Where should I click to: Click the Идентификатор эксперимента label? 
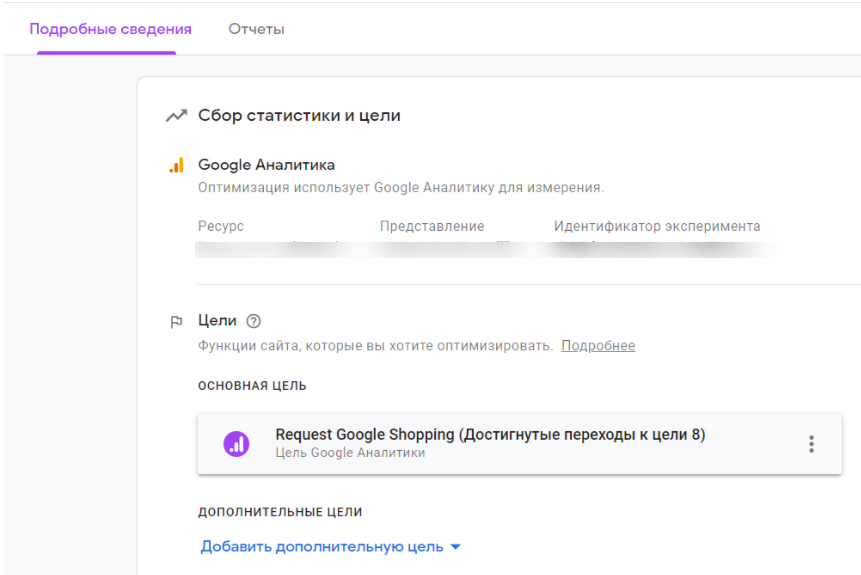(x=657, y=226)
